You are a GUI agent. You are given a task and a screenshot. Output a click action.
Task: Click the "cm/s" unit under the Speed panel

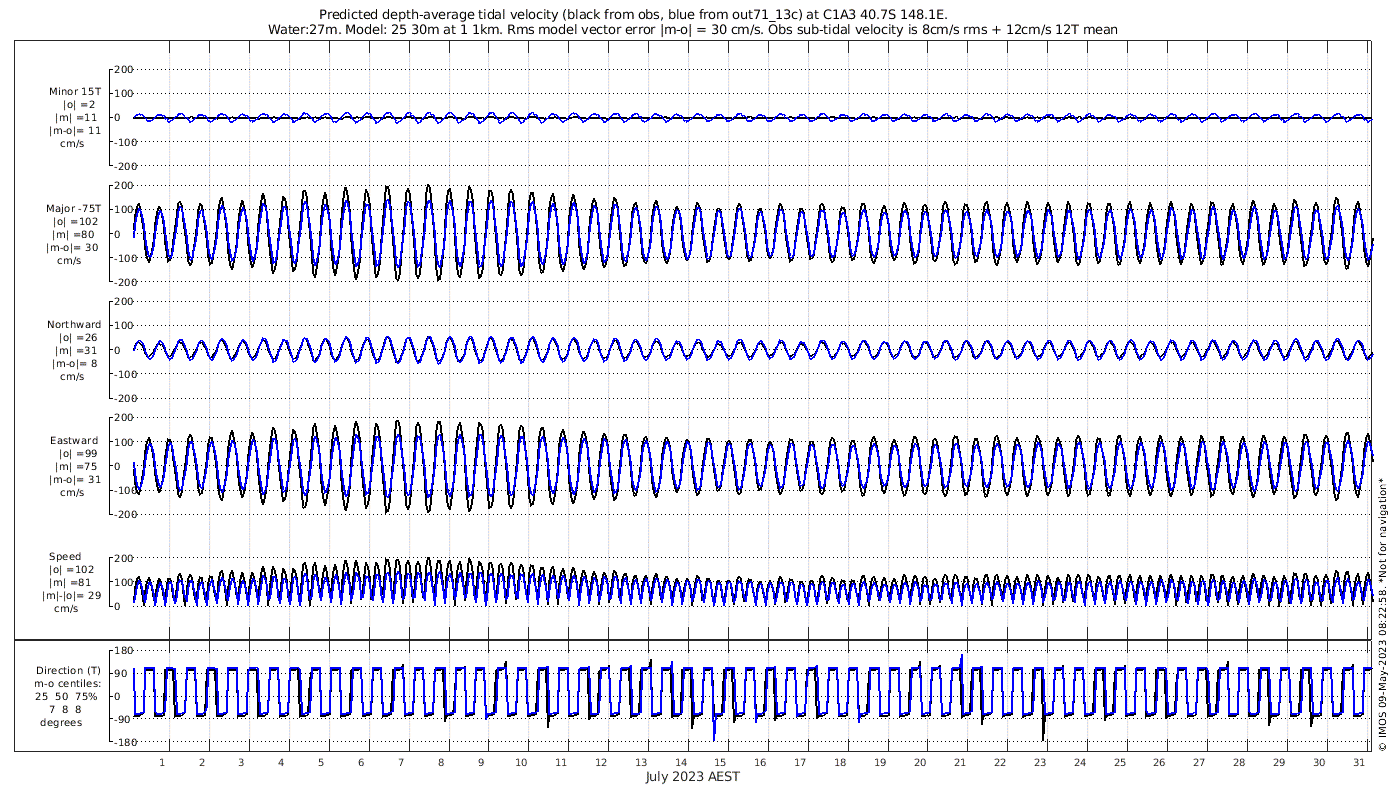coord(67,609)
